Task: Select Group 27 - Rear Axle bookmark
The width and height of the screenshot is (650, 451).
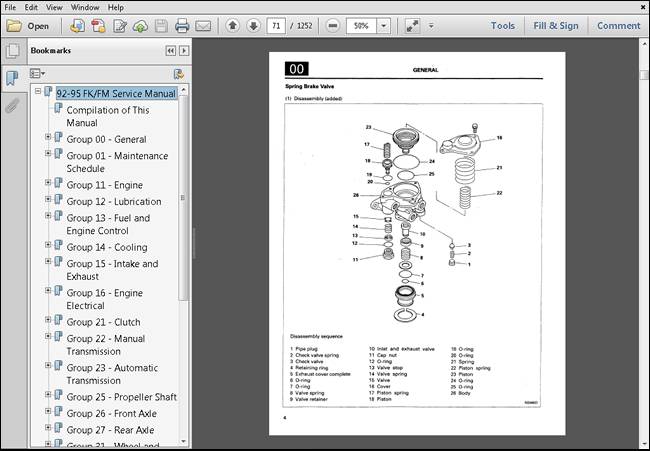Action: coord(110,430)
